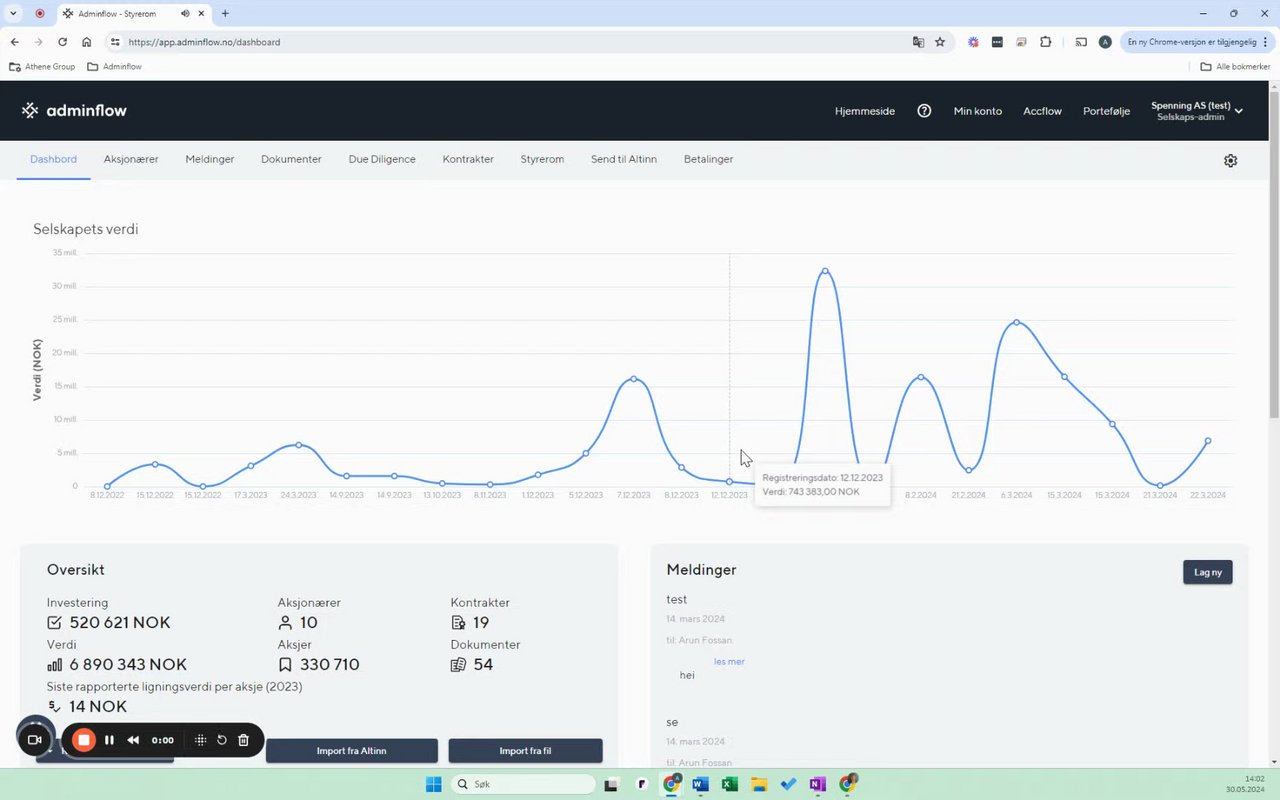Bookmark this page with the star icon
This screenshot has height=800, width=1280.
click(940, 42)
